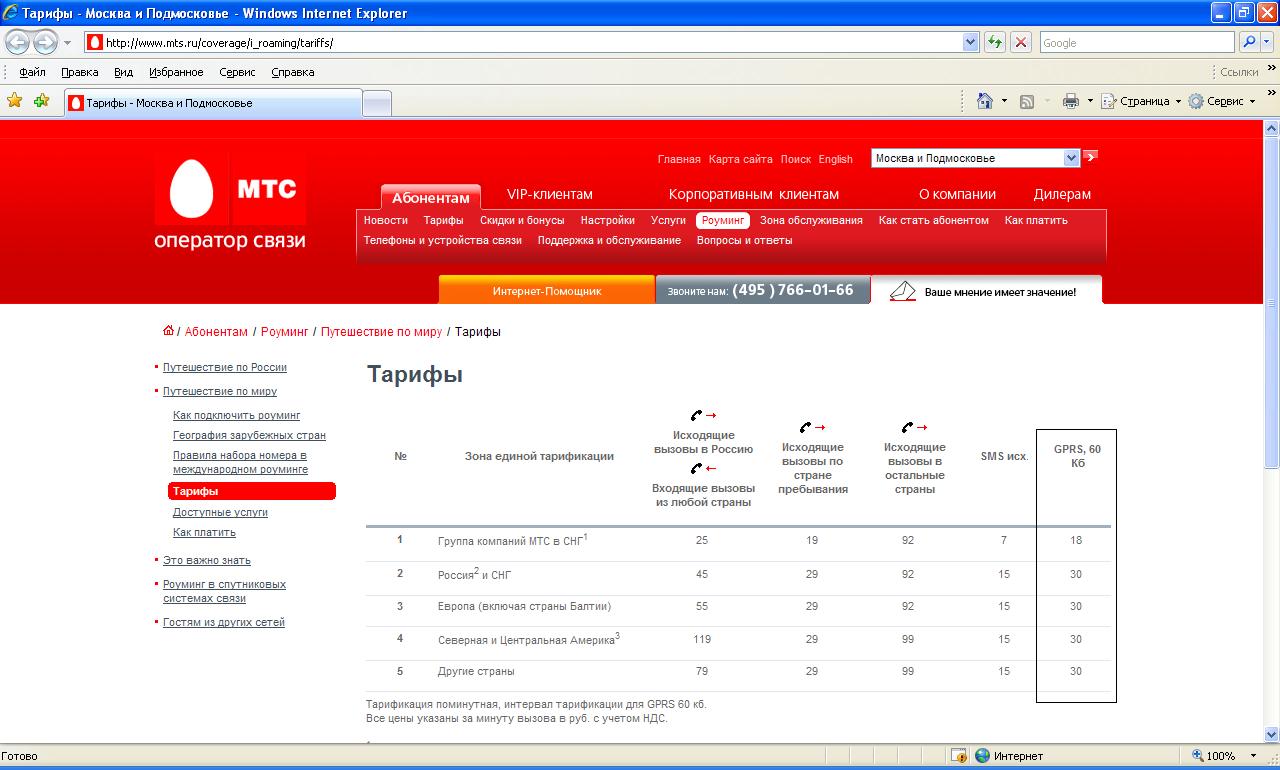The image size is (1280, 770).
Task: Switch to the VIP-клиентам section
Action: [549, 194]
